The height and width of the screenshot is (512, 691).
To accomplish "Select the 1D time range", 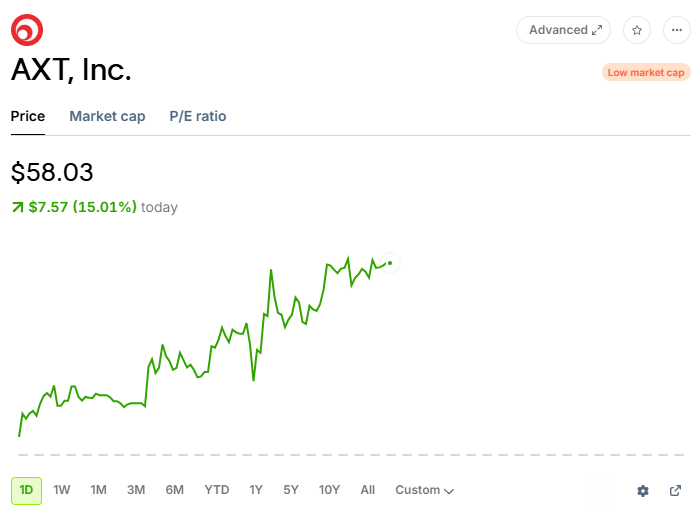I will tap(26, 490).
